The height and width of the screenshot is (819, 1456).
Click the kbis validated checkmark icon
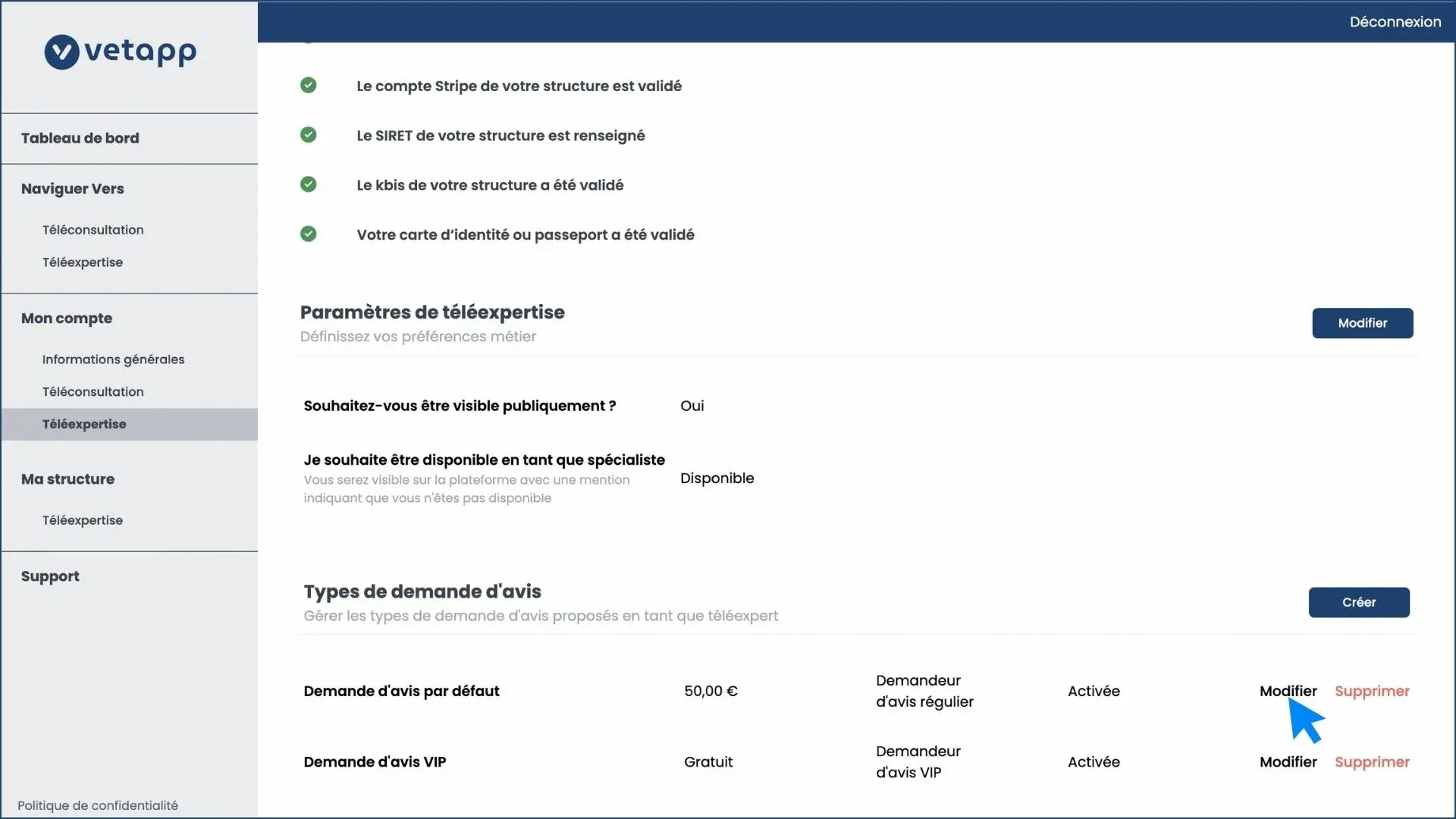coord(308,184)
